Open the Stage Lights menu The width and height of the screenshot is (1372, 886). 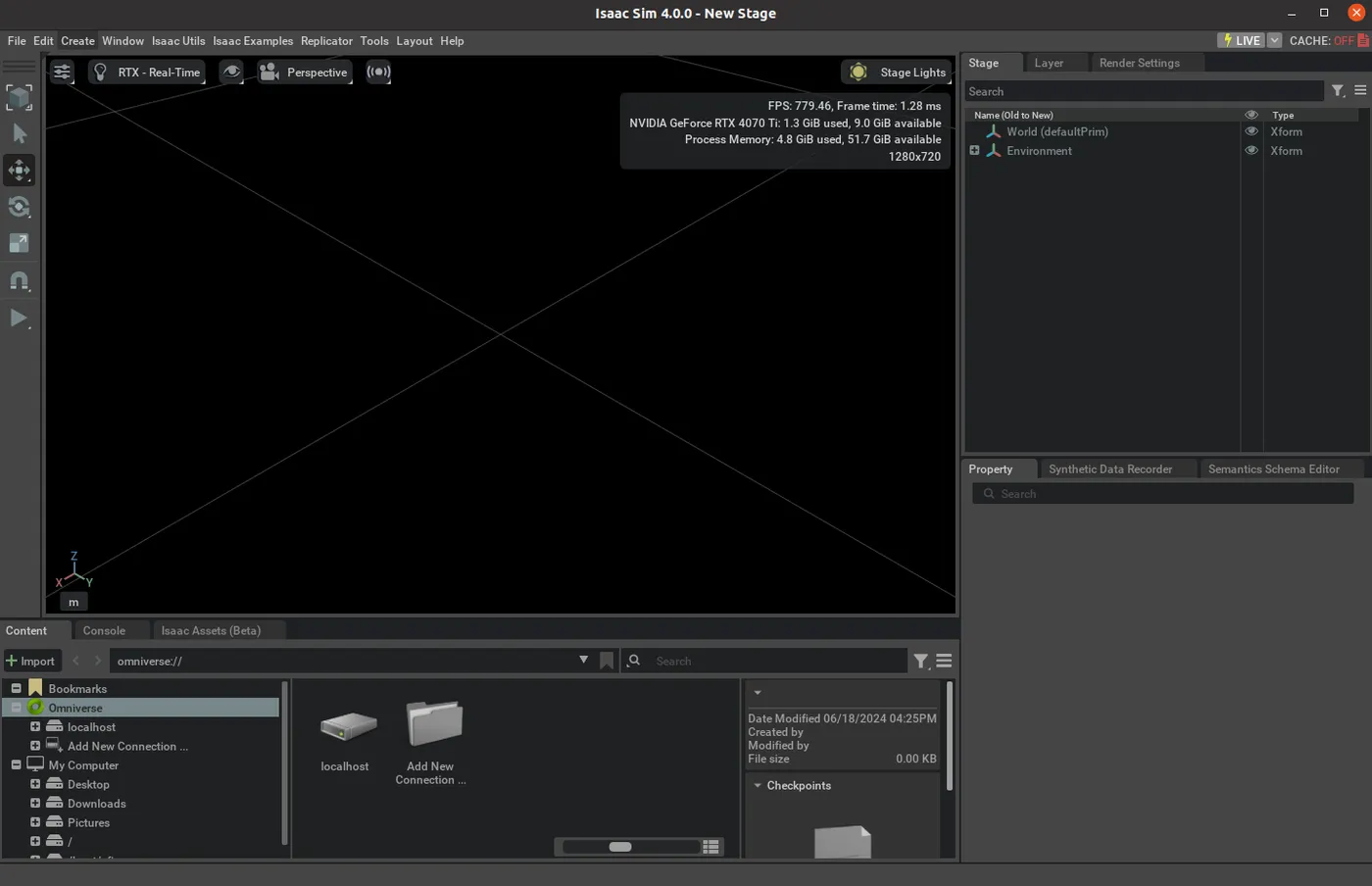click(897, 72)
